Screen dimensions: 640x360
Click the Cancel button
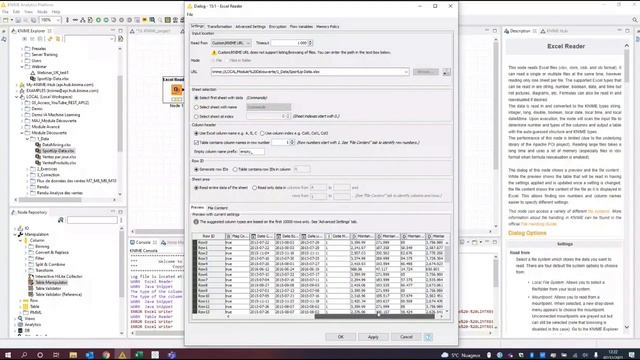(406, 337)
